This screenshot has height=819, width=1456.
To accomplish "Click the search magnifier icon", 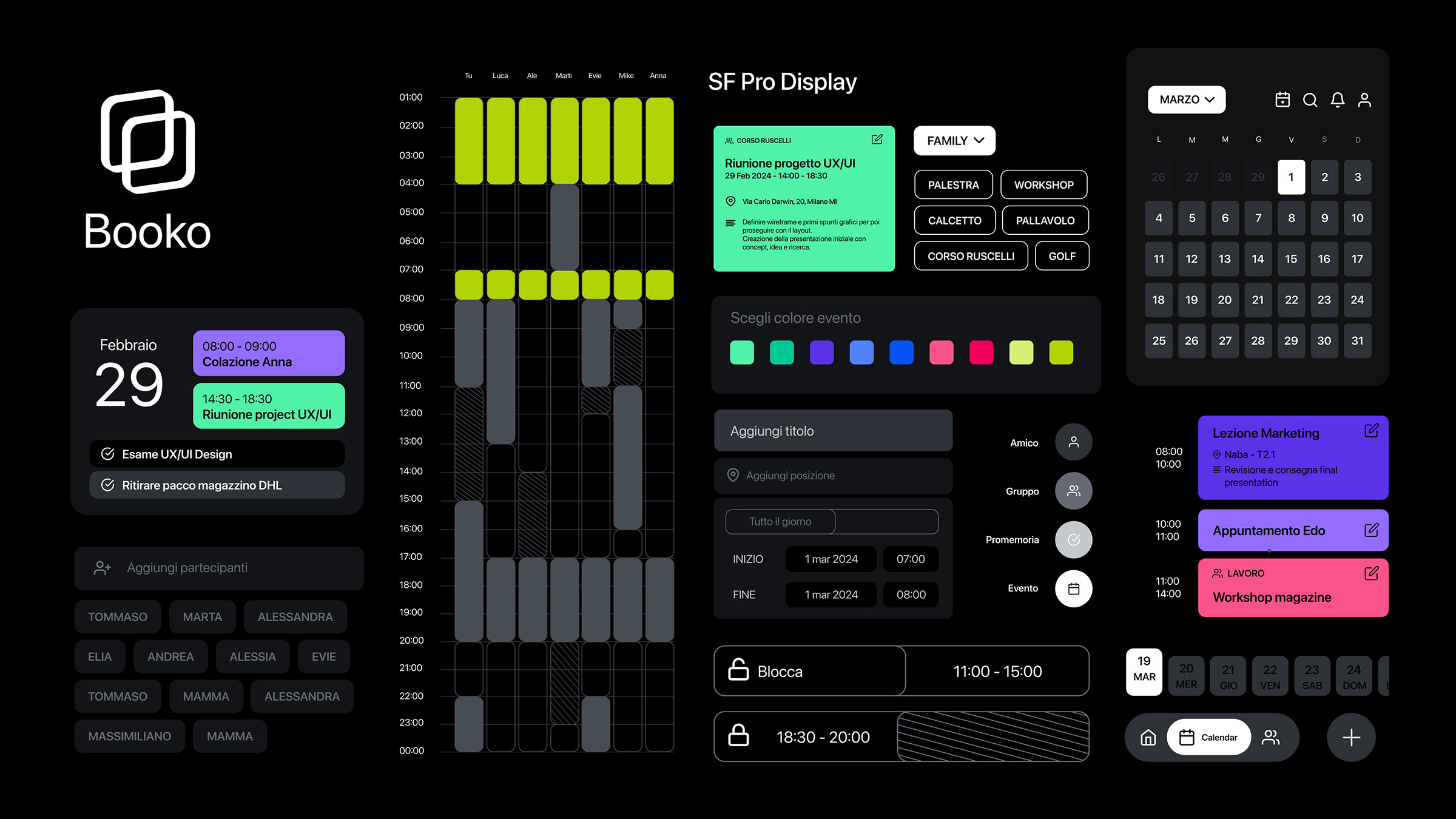I will click(1310, 99).
